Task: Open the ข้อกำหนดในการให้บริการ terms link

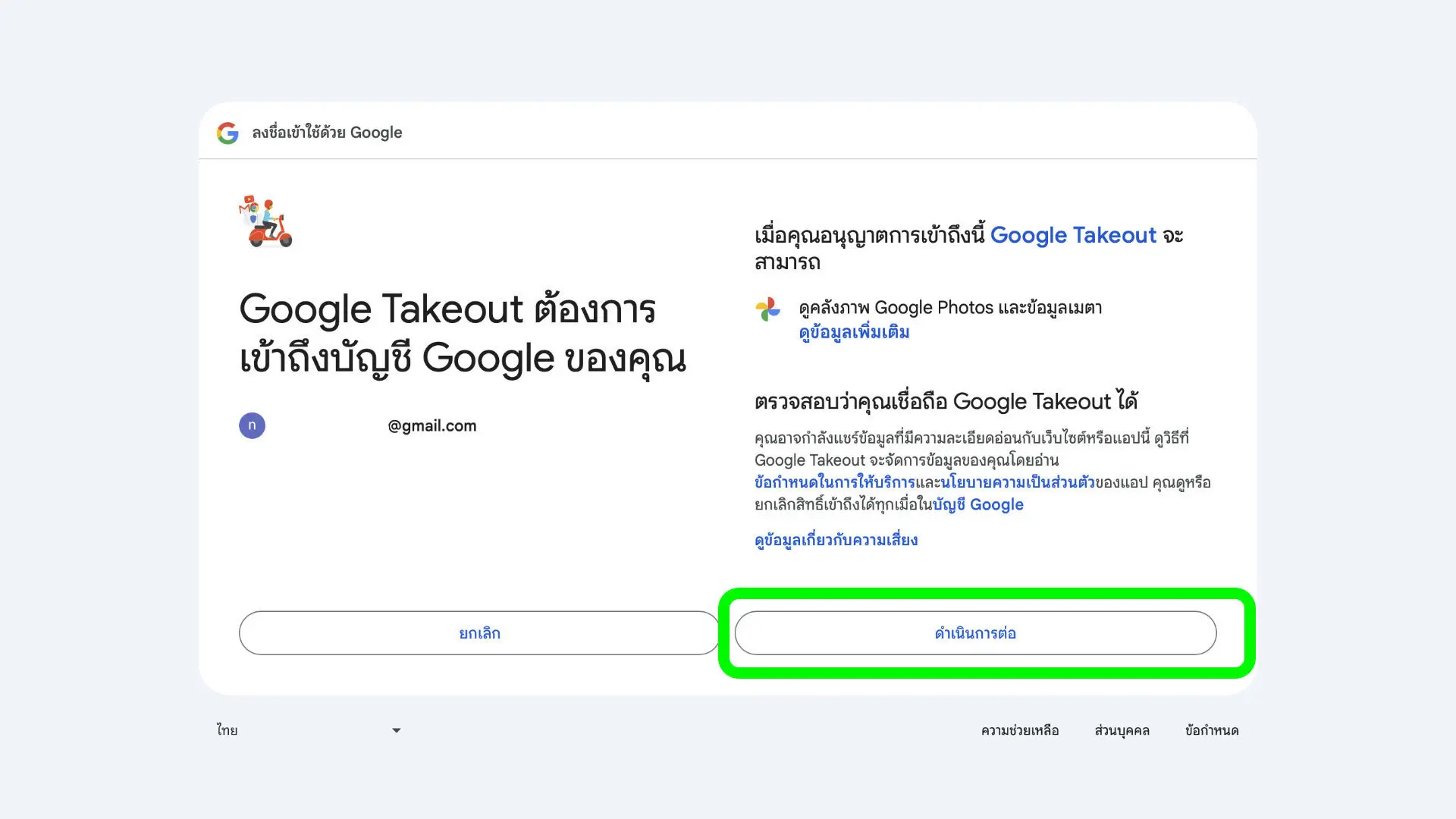Action: click(x=834, y=482)
